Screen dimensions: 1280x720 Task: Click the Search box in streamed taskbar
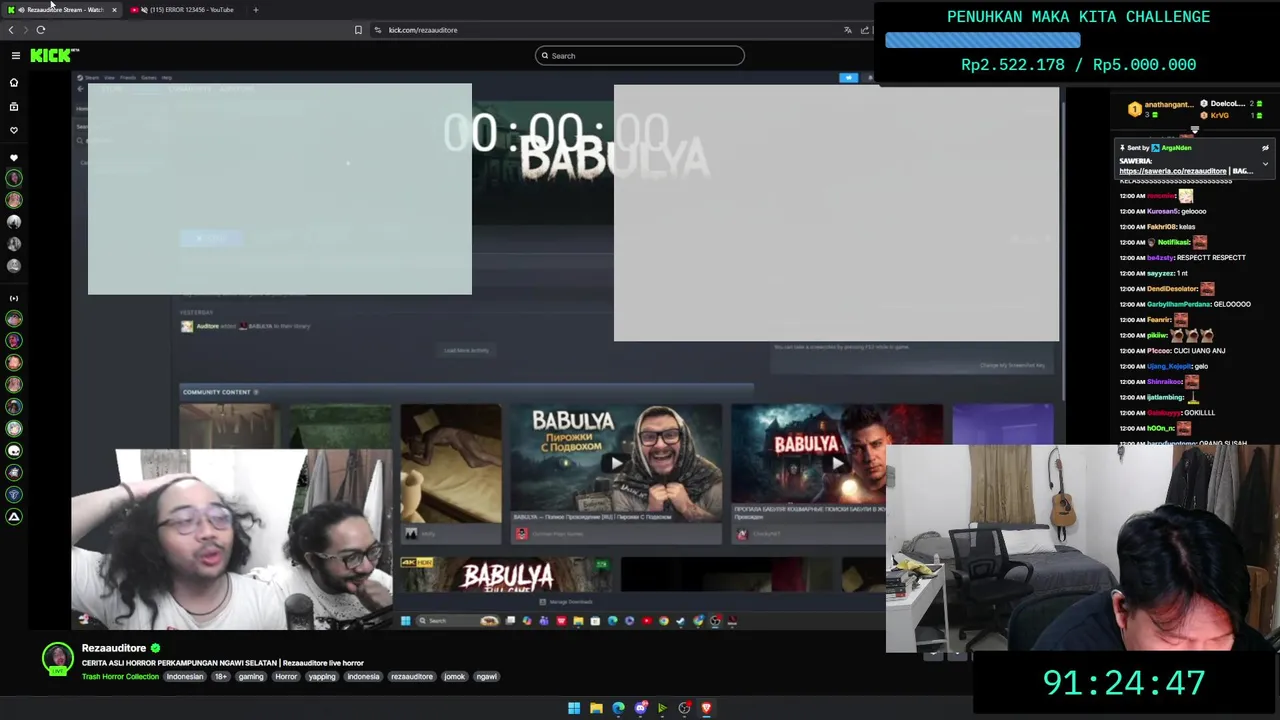pos(458,621)
